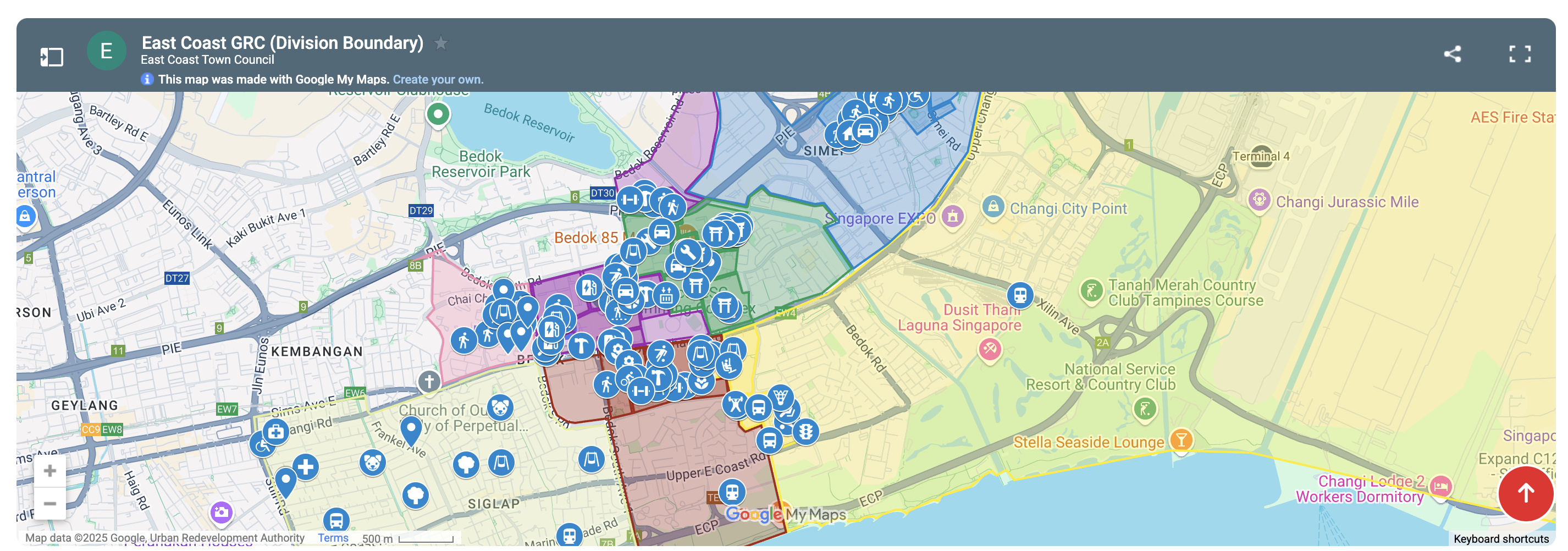Select the wrench marker
This screenshot has width=1568, height=551.
point(688,252)
